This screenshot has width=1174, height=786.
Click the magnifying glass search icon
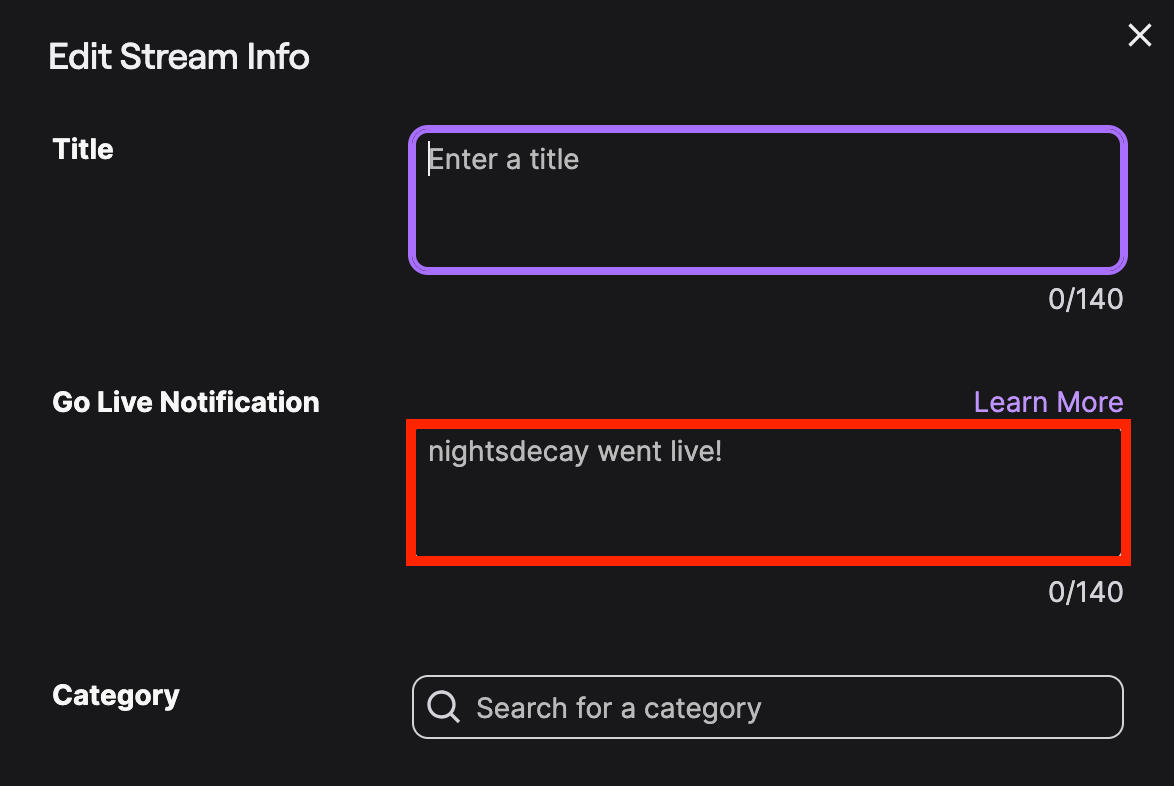[x=443, y=707]
